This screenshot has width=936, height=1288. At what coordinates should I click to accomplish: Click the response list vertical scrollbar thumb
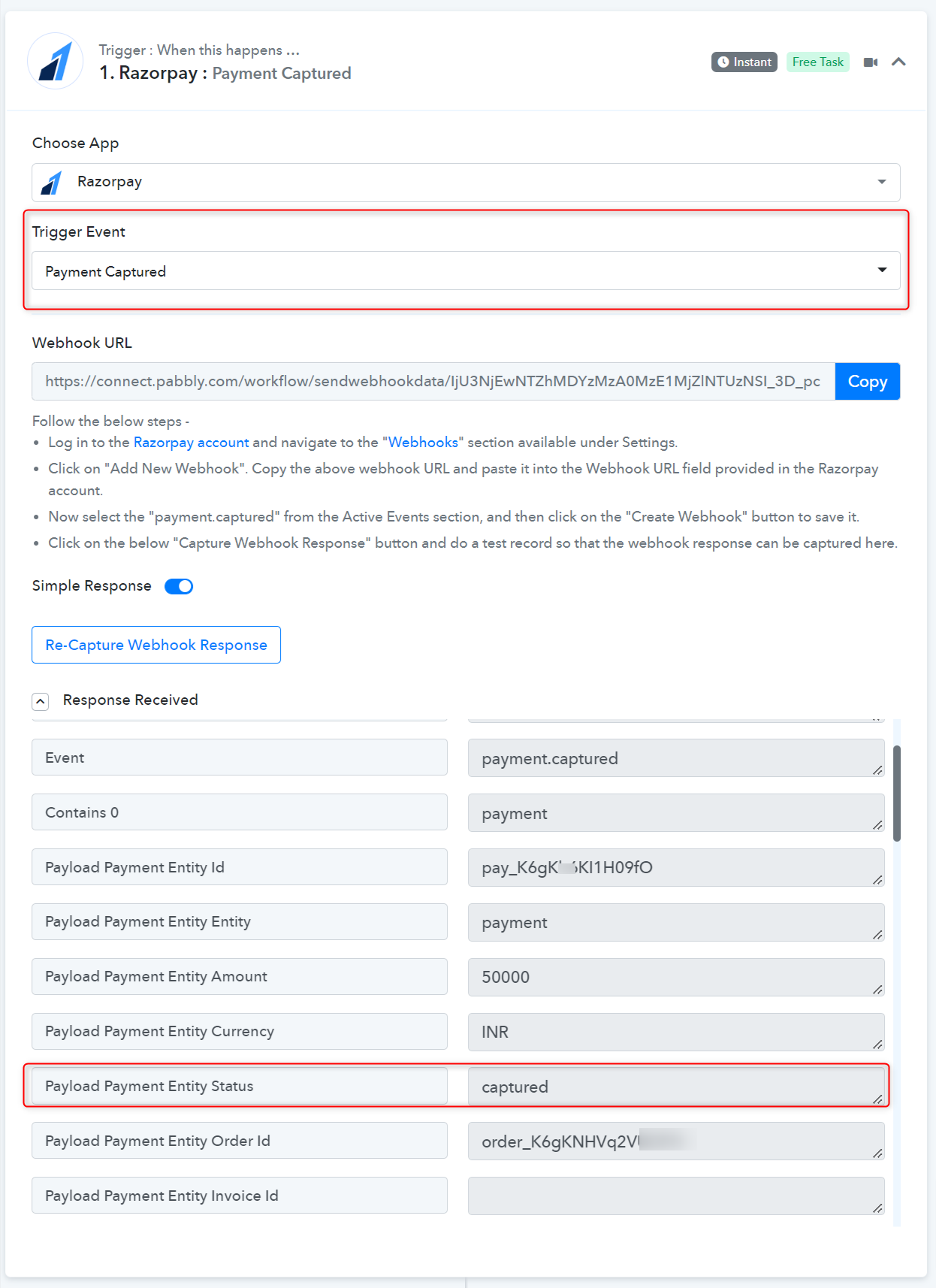897,794
